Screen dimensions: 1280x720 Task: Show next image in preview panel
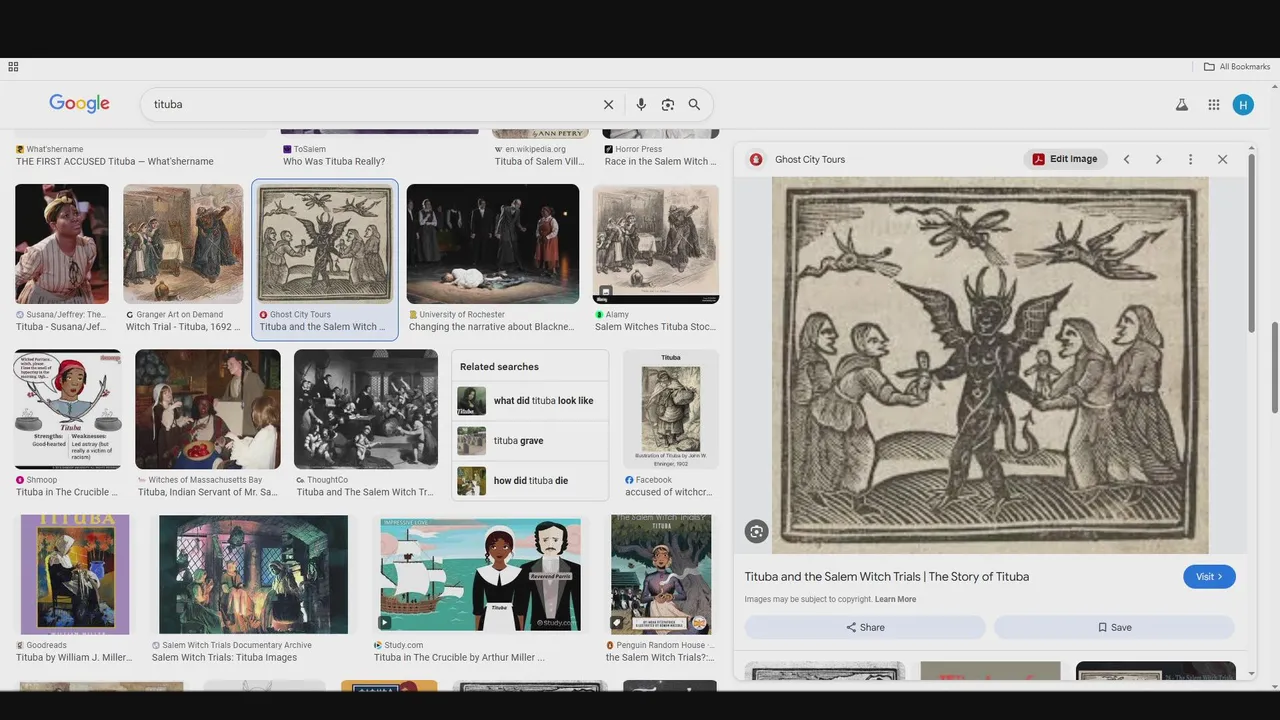(1158, 159)
